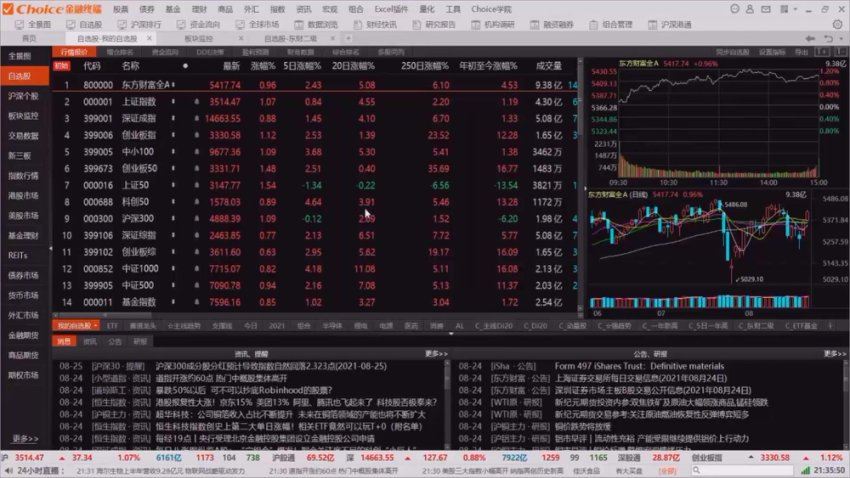
Task: Add a new tab with plus button
Action: (349, 38)
